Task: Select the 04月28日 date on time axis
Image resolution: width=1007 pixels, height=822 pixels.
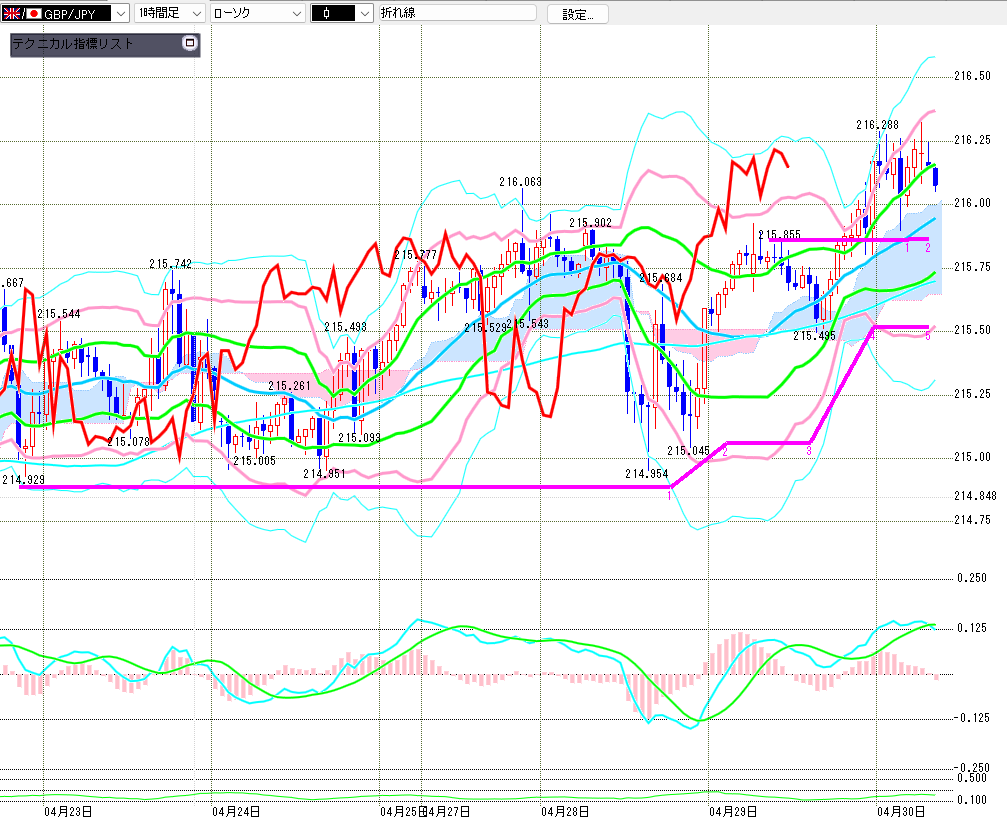Action: (x=565, y=811)
